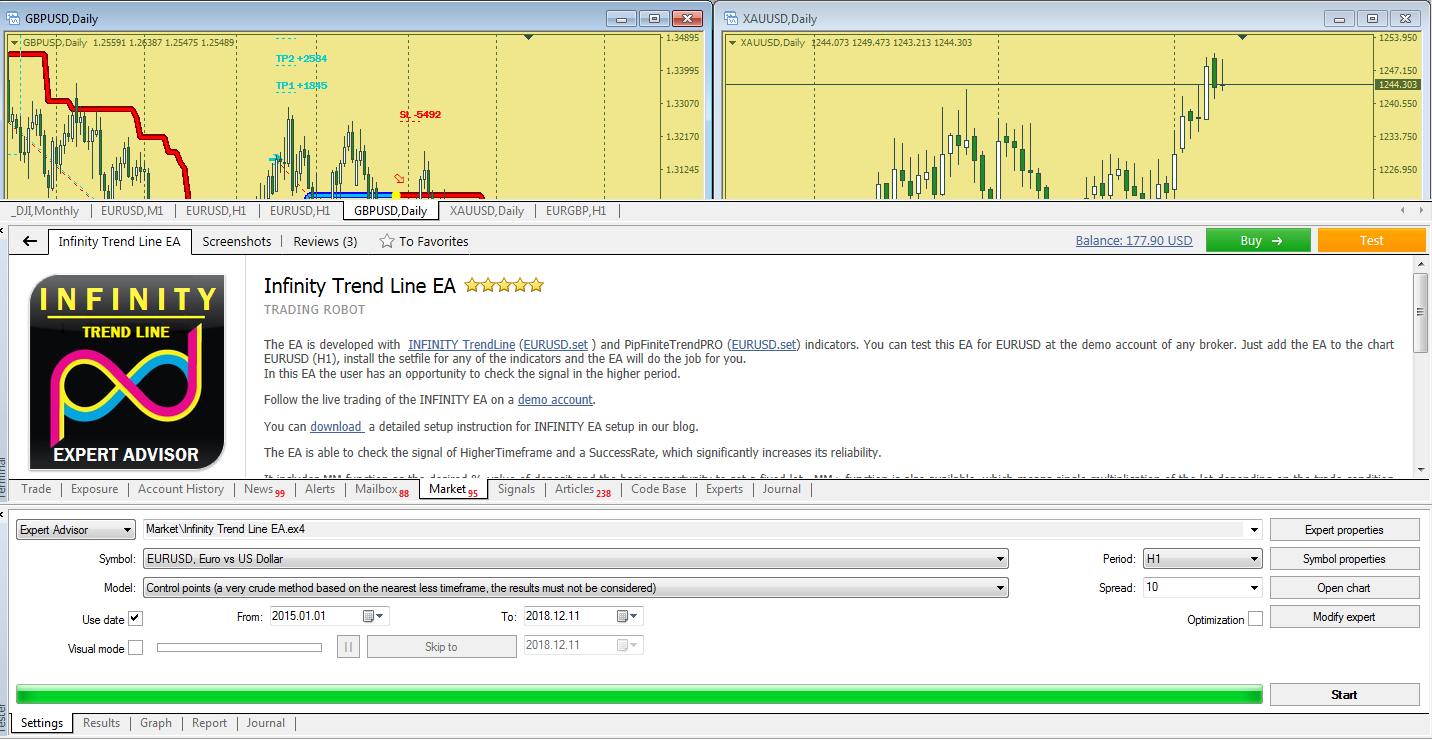Go back using the Market back arrow

pyautogui.click(x=30, y=241)
